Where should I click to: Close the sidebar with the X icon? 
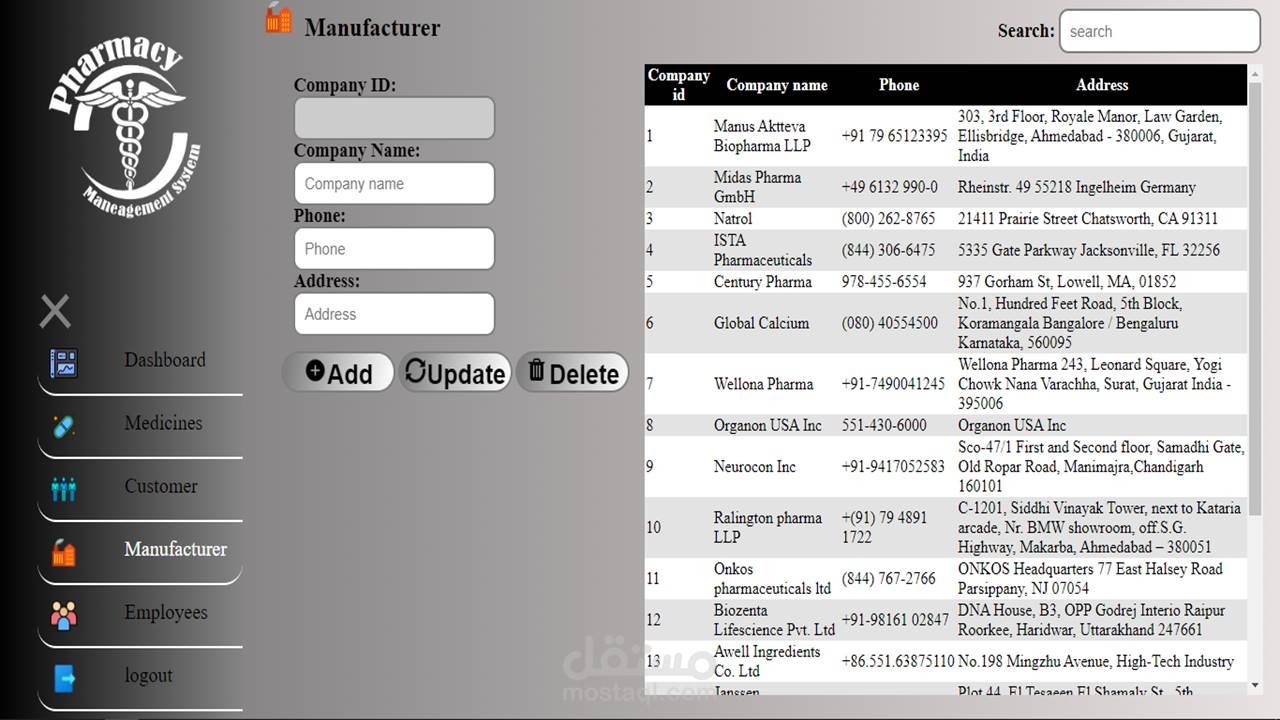pyautogui.click(x=55, y=311)
